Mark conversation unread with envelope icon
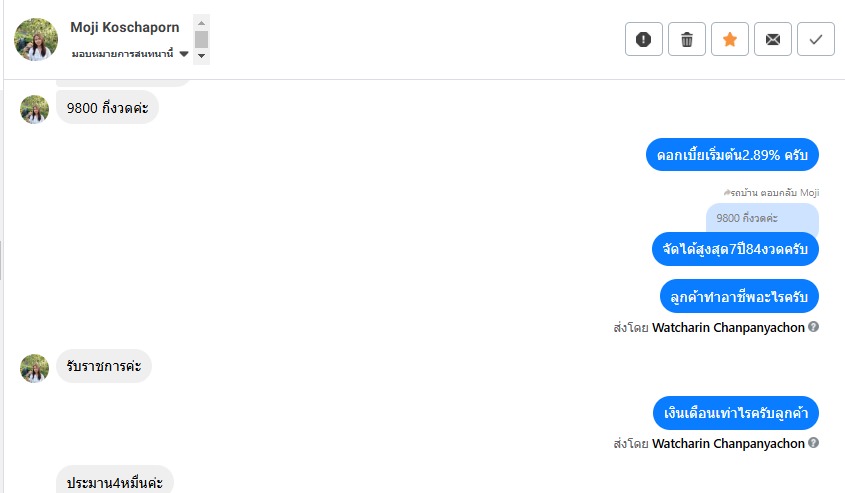The image size is (845, 493). point(772,39)
